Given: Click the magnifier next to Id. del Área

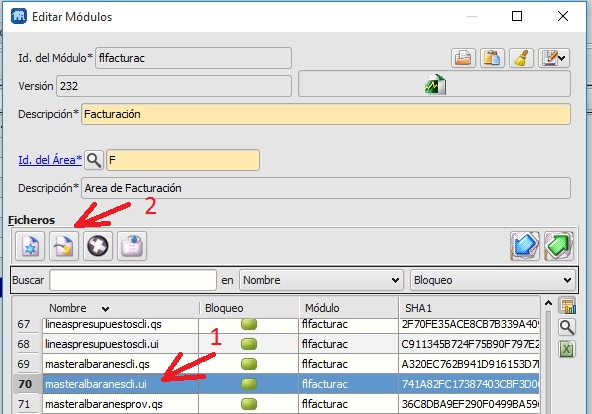Looking at the screenshot, I should pos(94,160).
